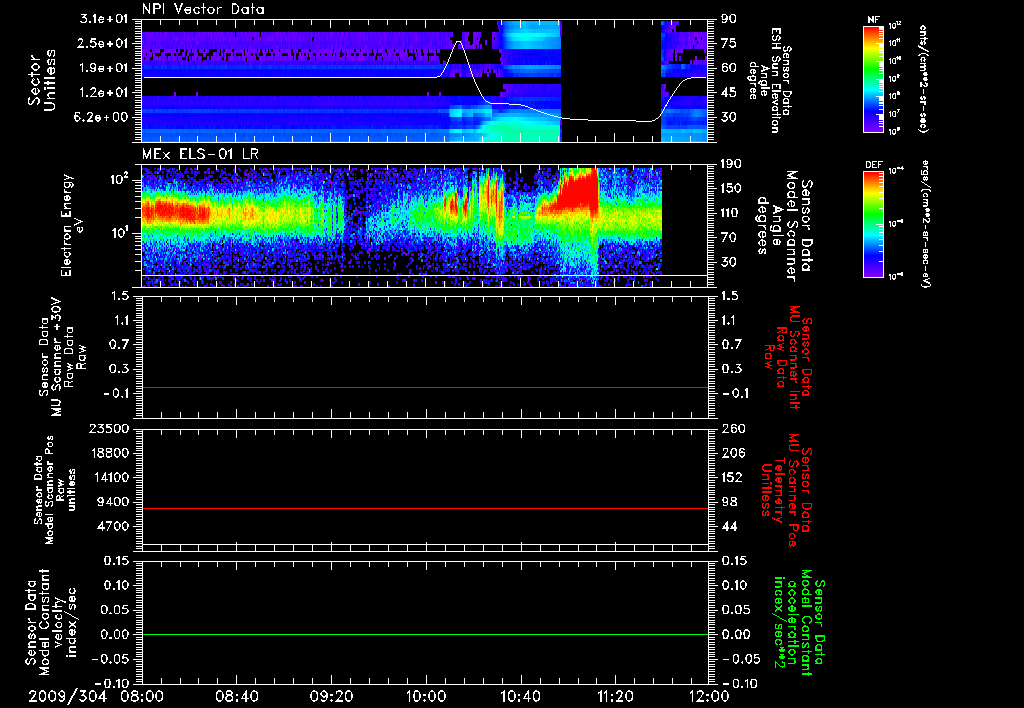Click the 190 scanner angle axis value

coord(732,164)
